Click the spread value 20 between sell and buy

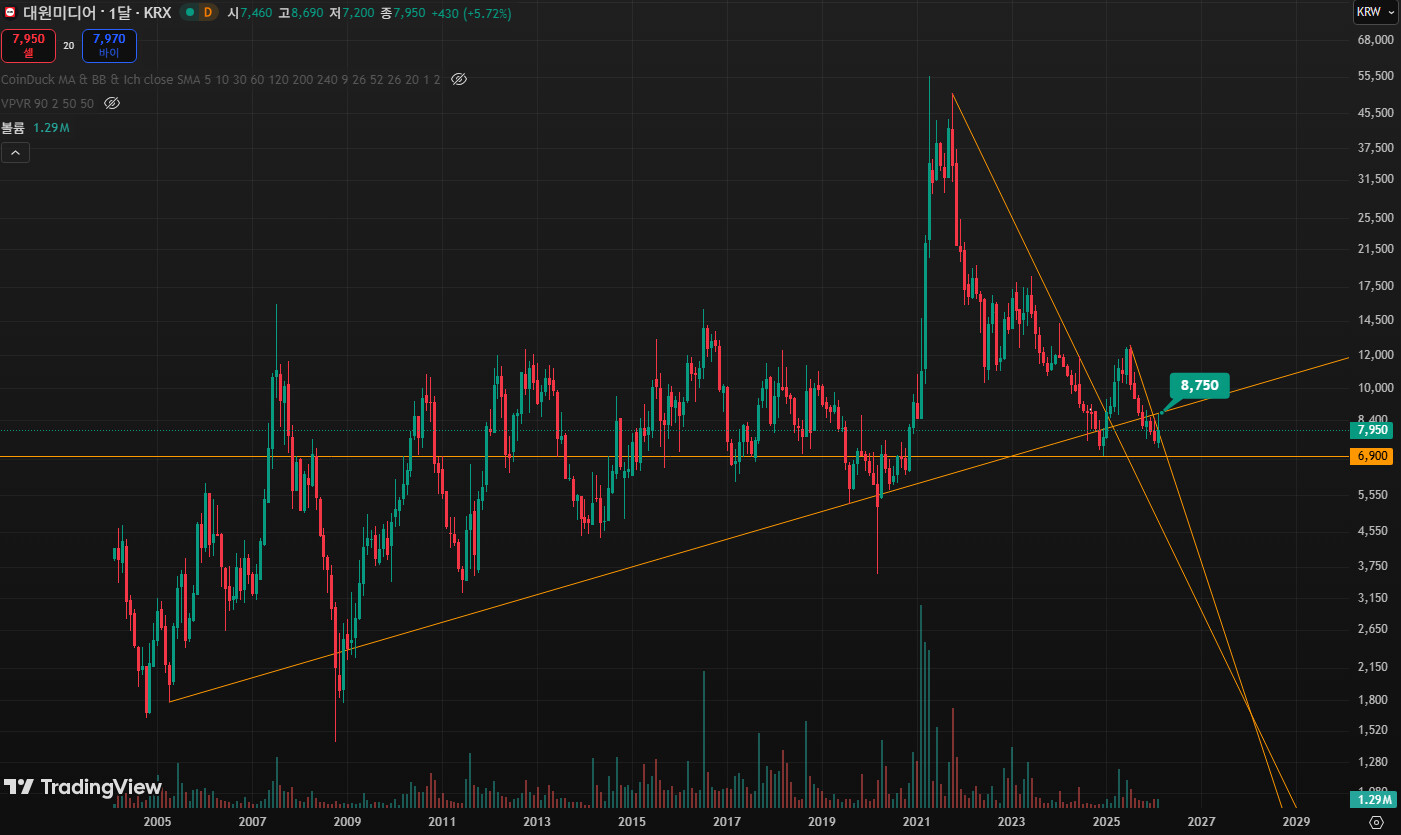coord(69,46)
